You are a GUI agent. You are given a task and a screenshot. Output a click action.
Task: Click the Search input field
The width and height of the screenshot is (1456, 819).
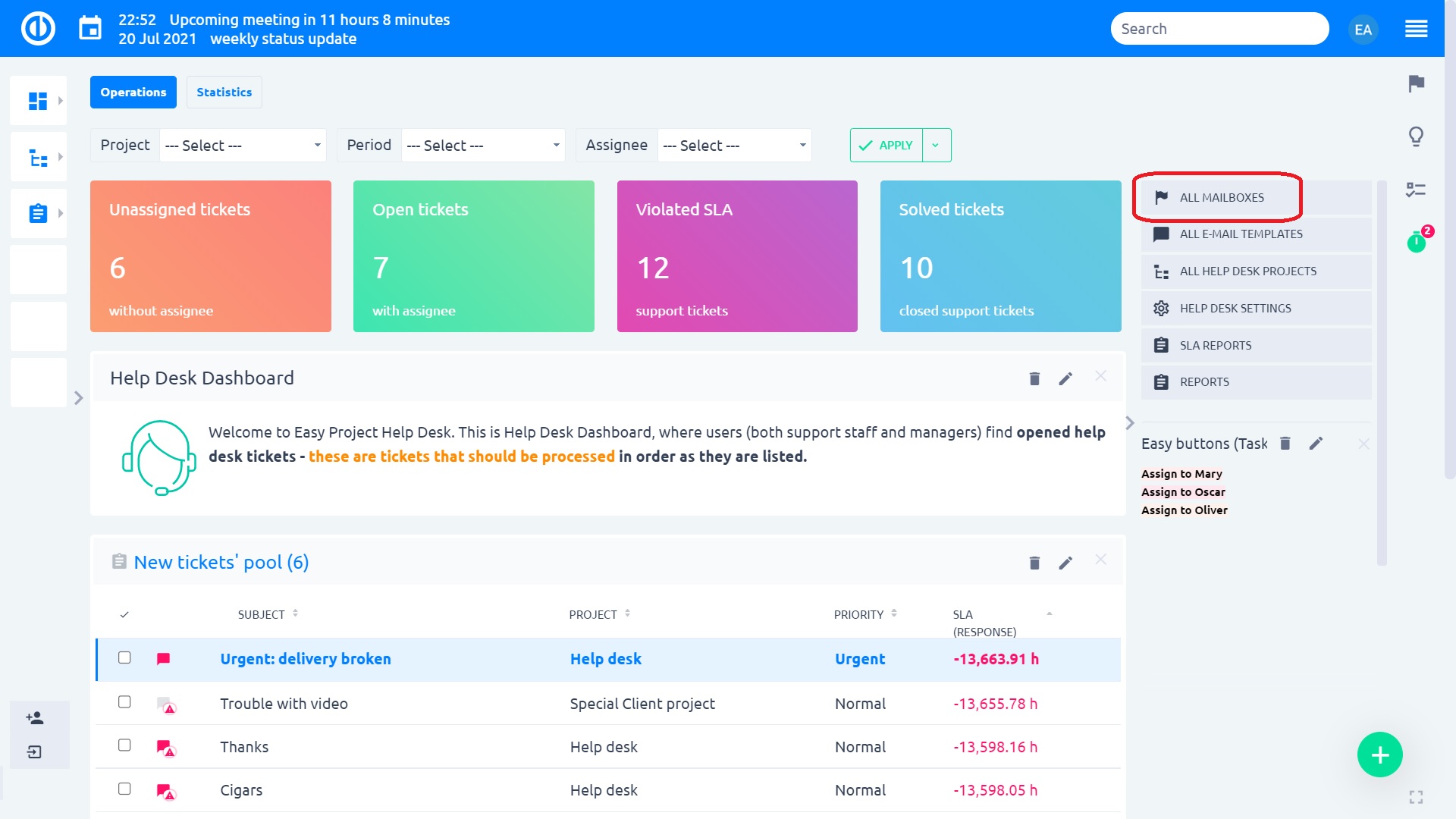coord(1219,29)
